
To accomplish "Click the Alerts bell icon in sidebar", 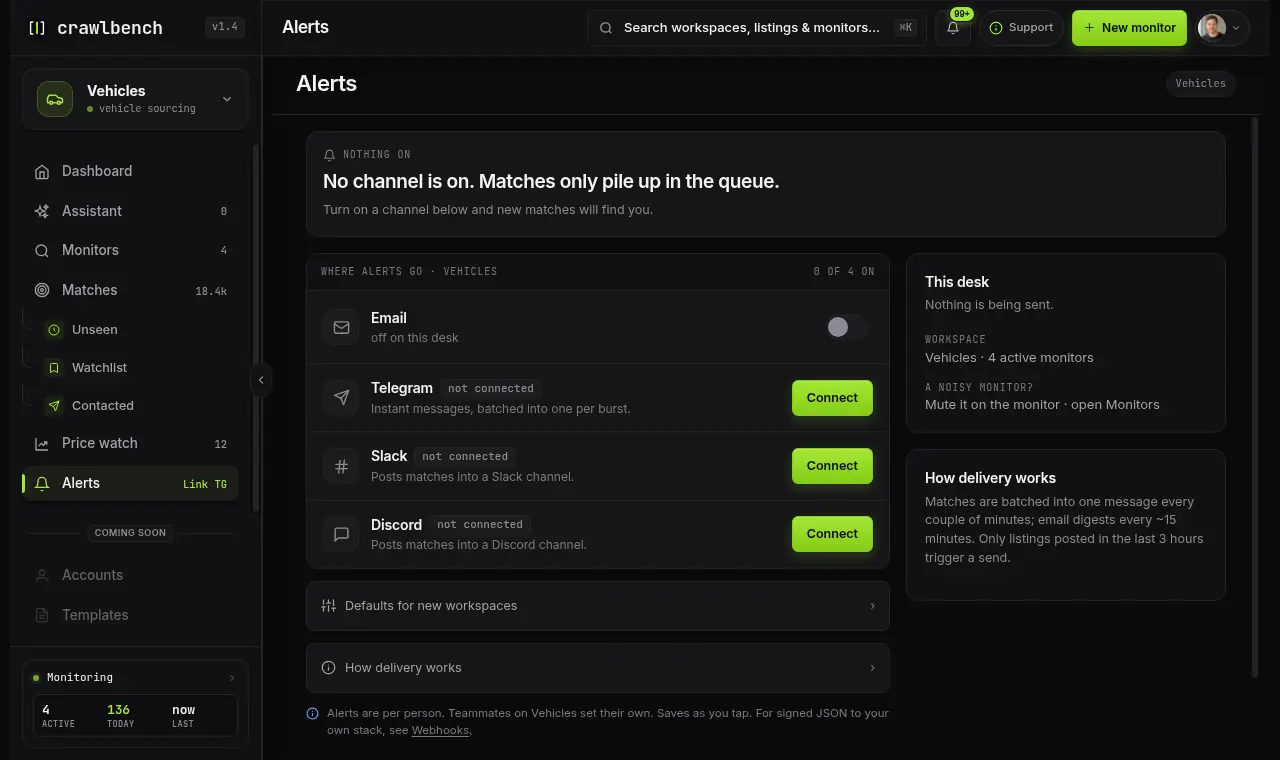I will (x=42, y=483).
